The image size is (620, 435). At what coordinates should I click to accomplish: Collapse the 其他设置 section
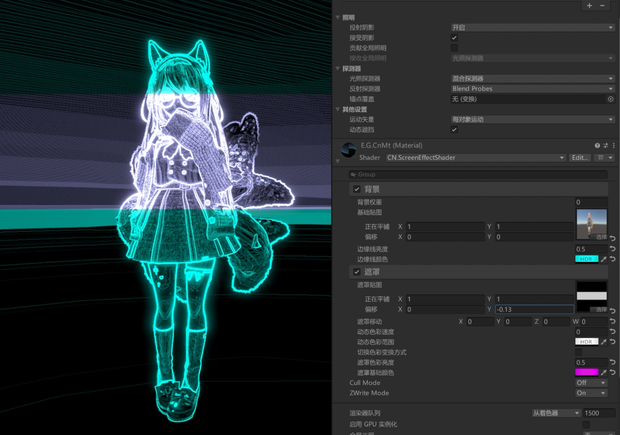click(338, 109)
